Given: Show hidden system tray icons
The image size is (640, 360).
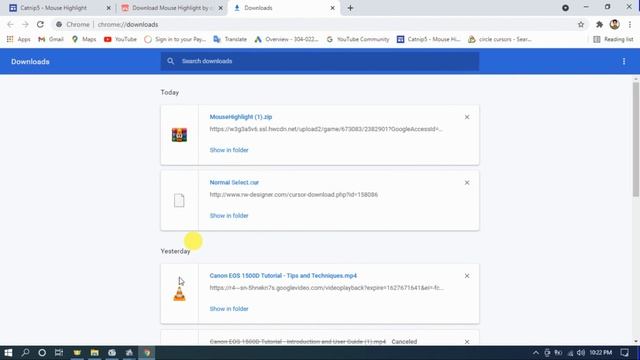Looking at the screenshot, I should coord(536,353).
